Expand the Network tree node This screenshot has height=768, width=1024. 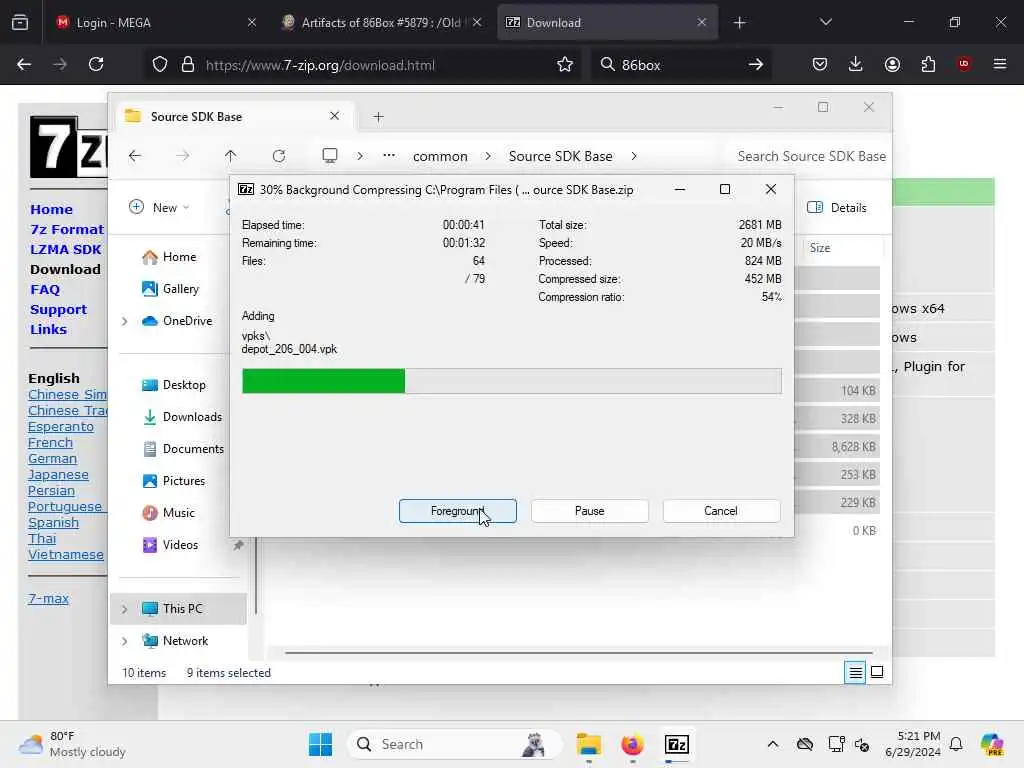[x=124, y=641]
